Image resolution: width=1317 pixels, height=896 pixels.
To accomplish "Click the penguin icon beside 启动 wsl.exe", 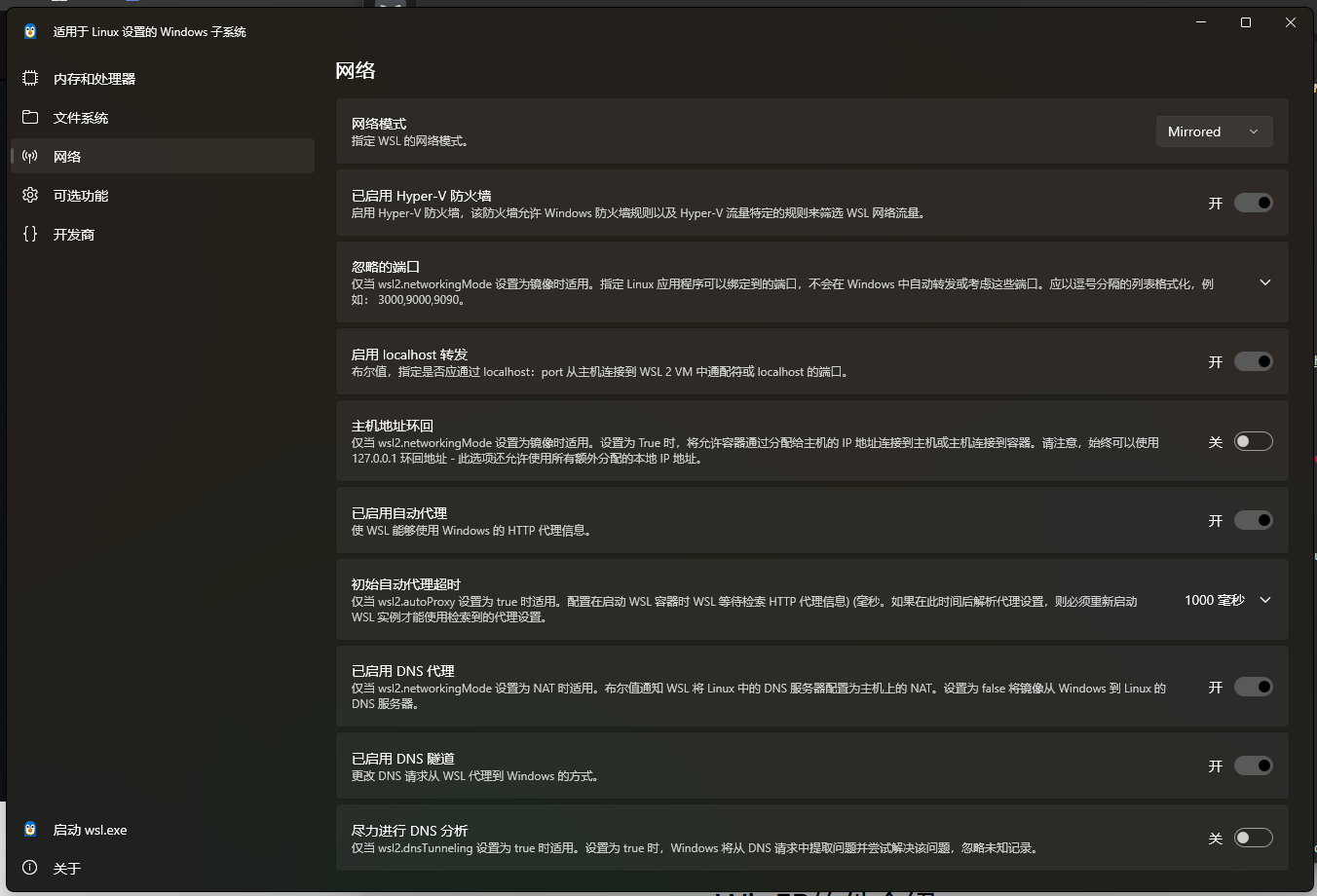I will pyautogui.click(x=30, y=830).
